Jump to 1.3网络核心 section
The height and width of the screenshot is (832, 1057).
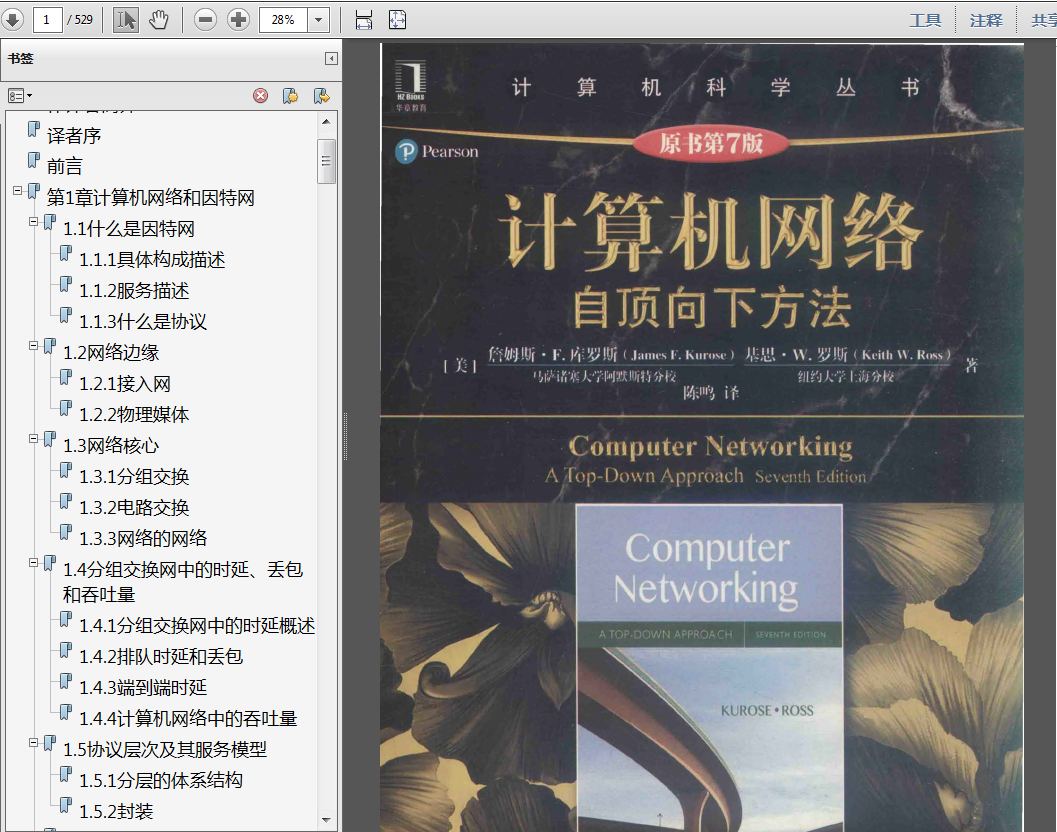click(x=111, y=446)
